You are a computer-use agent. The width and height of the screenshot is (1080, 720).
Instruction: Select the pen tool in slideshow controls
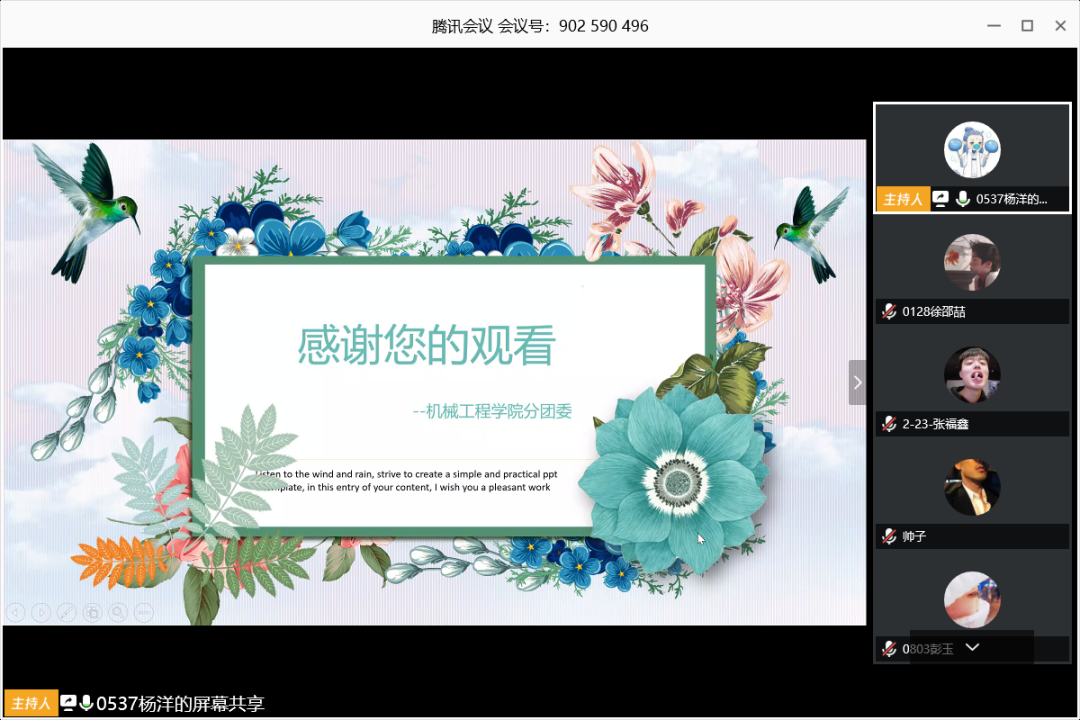(67, 612)
